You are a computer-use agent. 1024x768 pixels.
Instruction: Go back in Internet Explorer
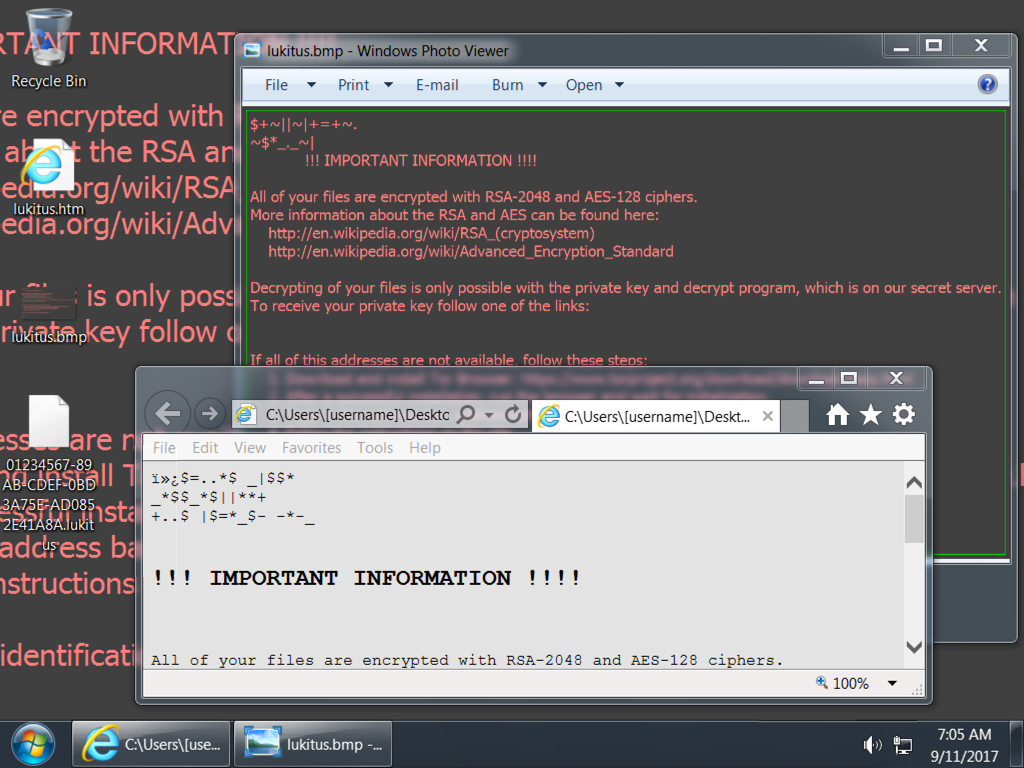point(167,413)
